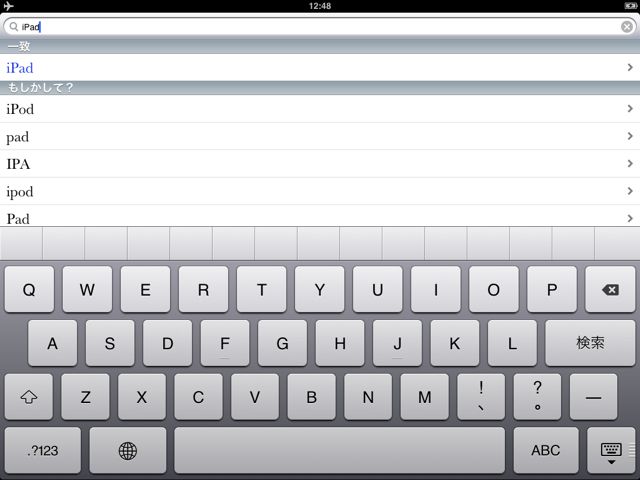Image resolution: width=640 pixels, height=480 pixels.
Task: Open the iPod suggestion chevron
Action: point(630,109)
